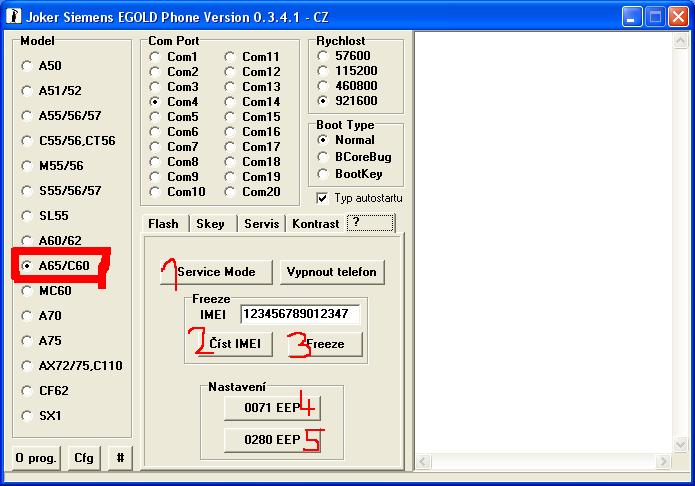The height and width of the screenshot is (486, 695).
Task: Open the Cfg settings button
Action: click(x=84, y=458)
